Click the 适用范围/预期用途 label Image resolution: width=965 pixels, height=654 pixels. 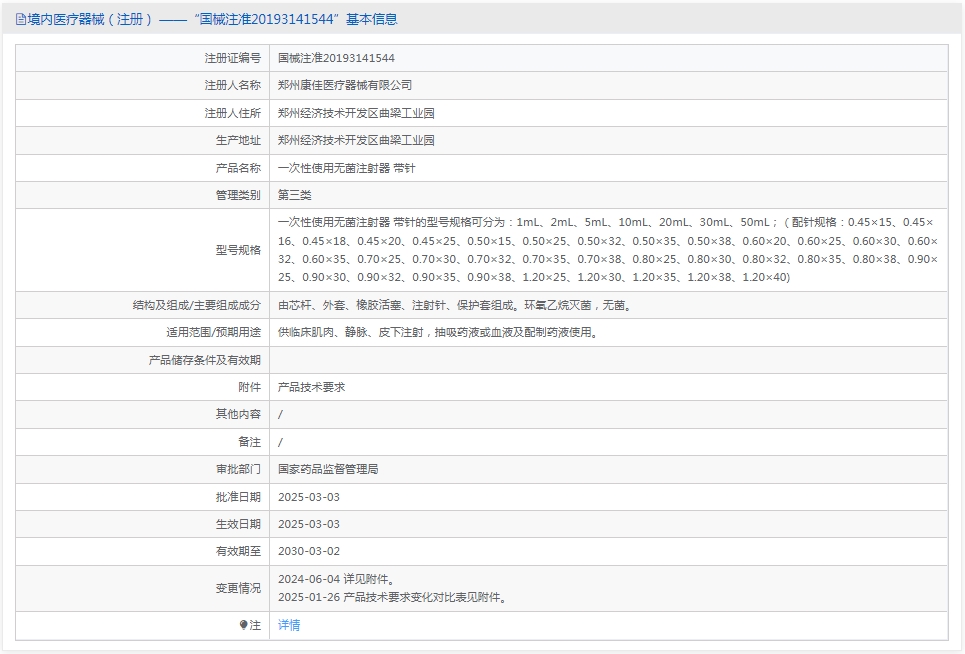[214, 332]
